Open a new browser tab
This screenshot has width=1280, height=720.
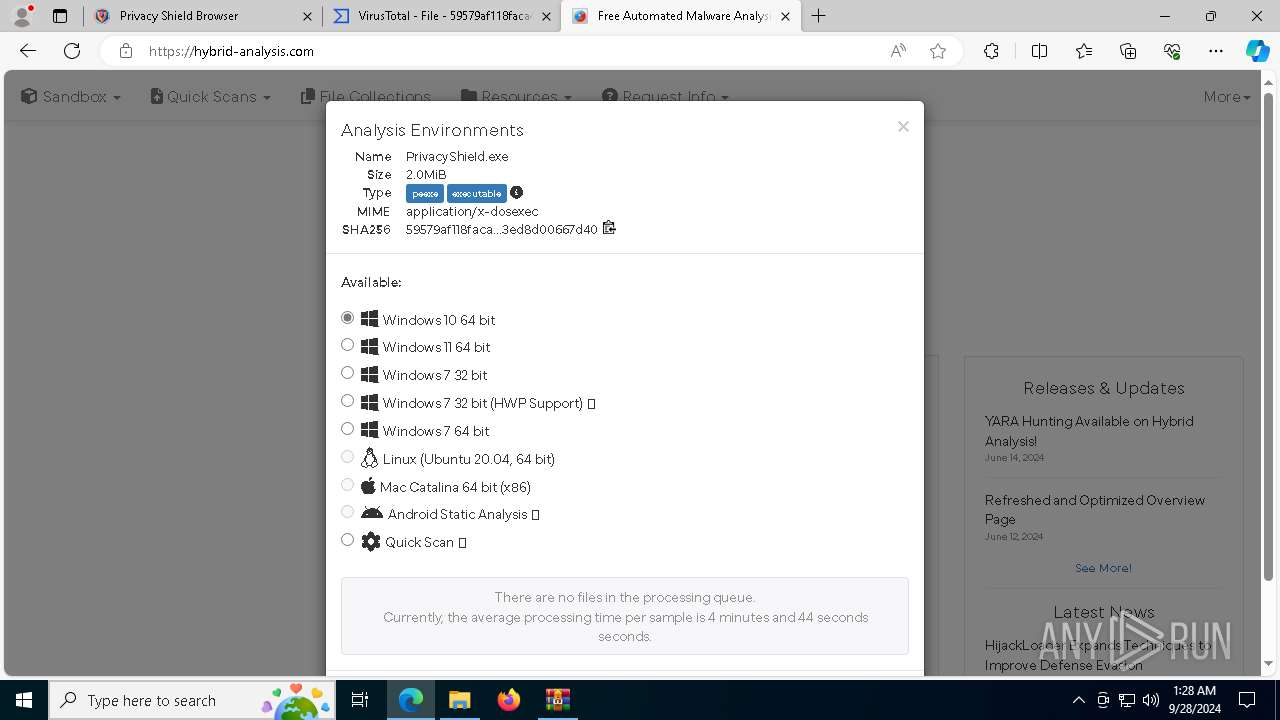pos(819,16)
